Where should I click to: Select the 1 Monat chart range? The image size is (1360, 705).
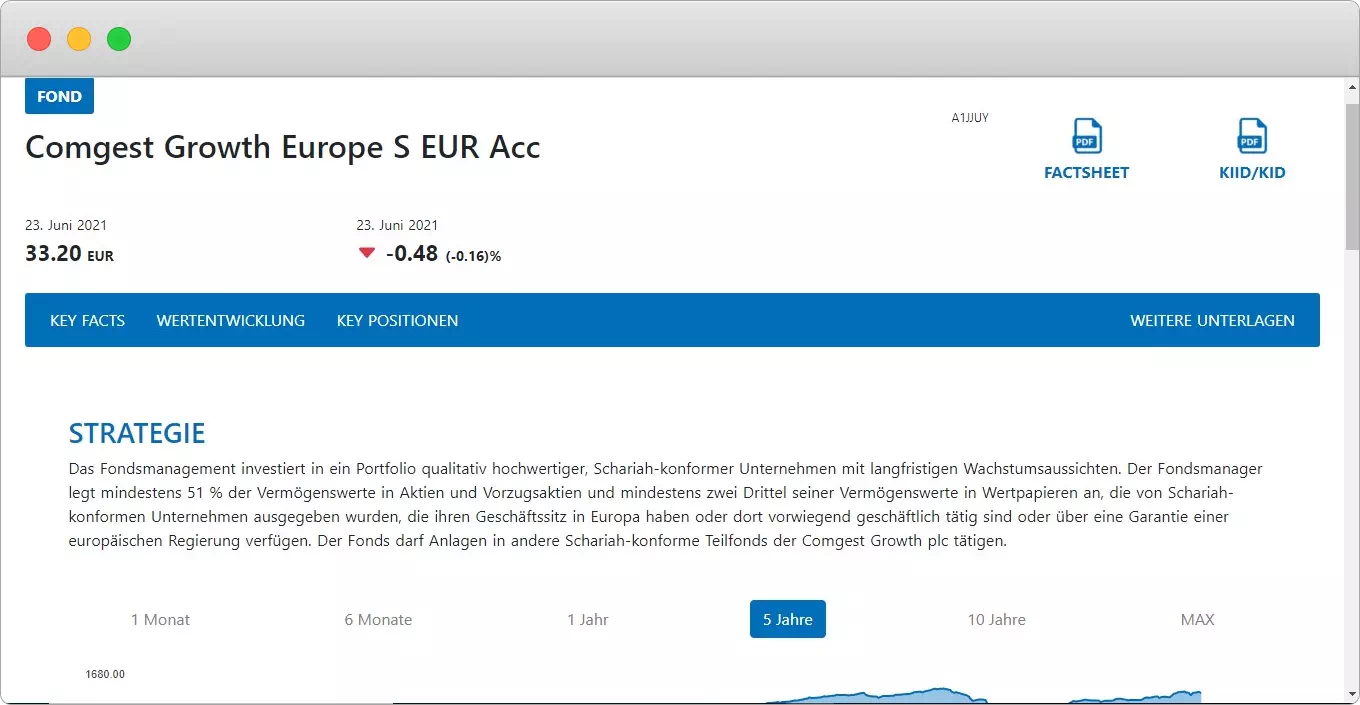coord(160,620)
